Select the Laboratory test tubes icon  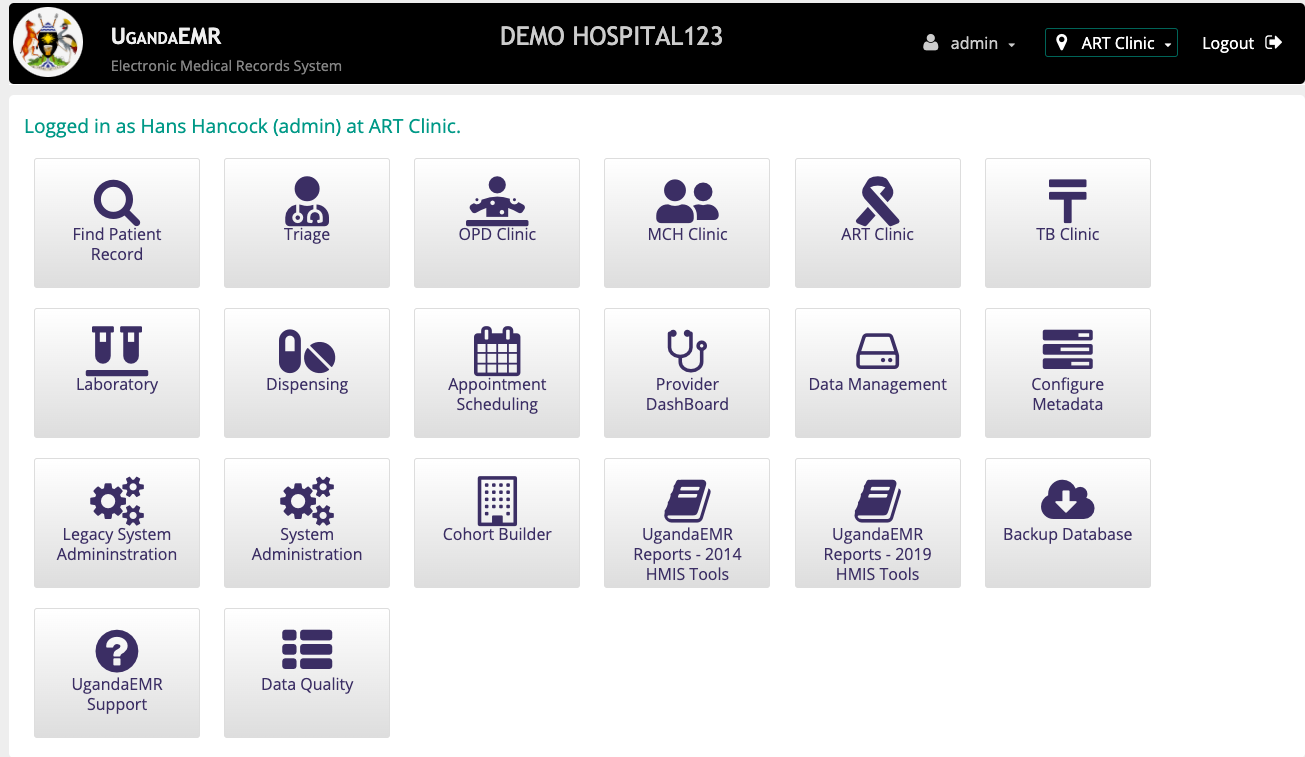pyautogui.click(x=117, y=350)
